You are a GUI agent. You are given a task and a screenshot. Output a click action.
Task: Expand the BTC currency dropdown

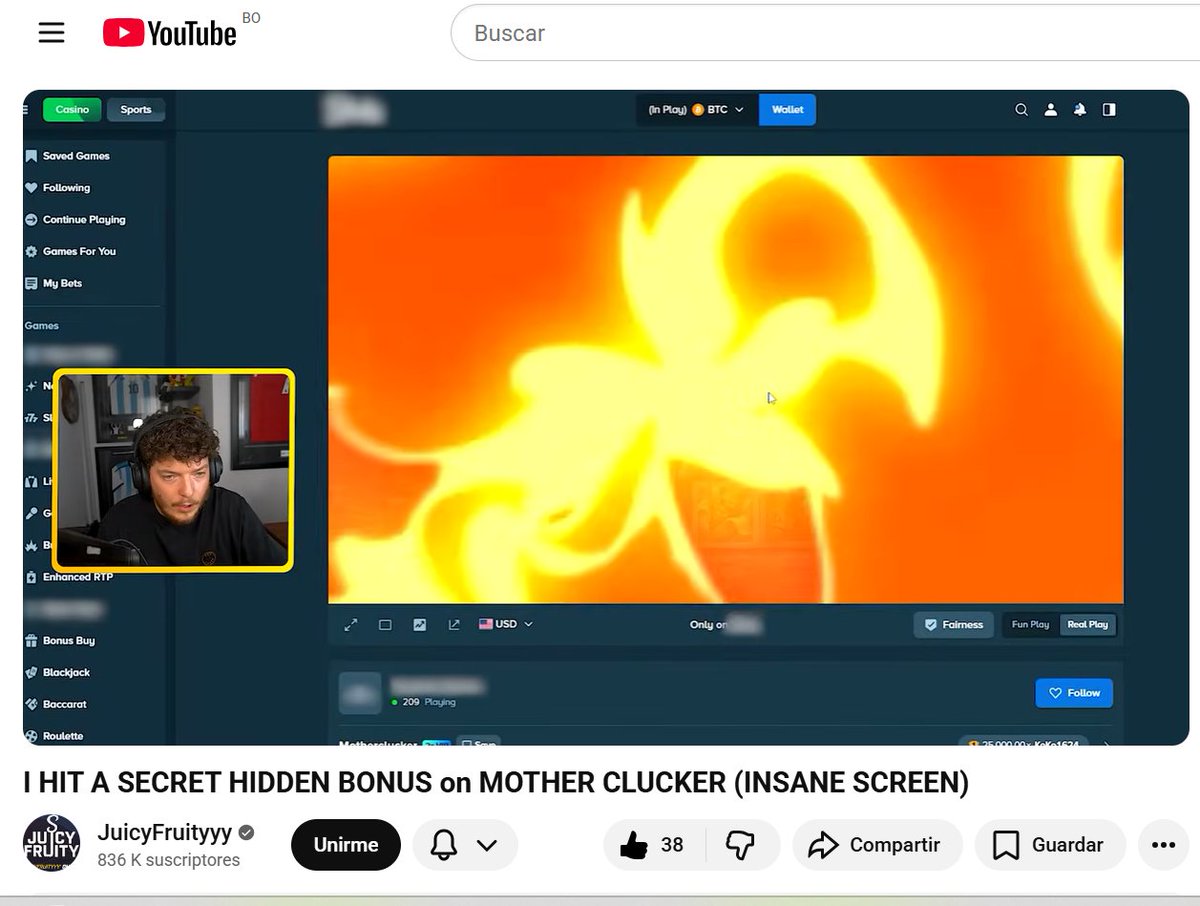coord(697,110)
